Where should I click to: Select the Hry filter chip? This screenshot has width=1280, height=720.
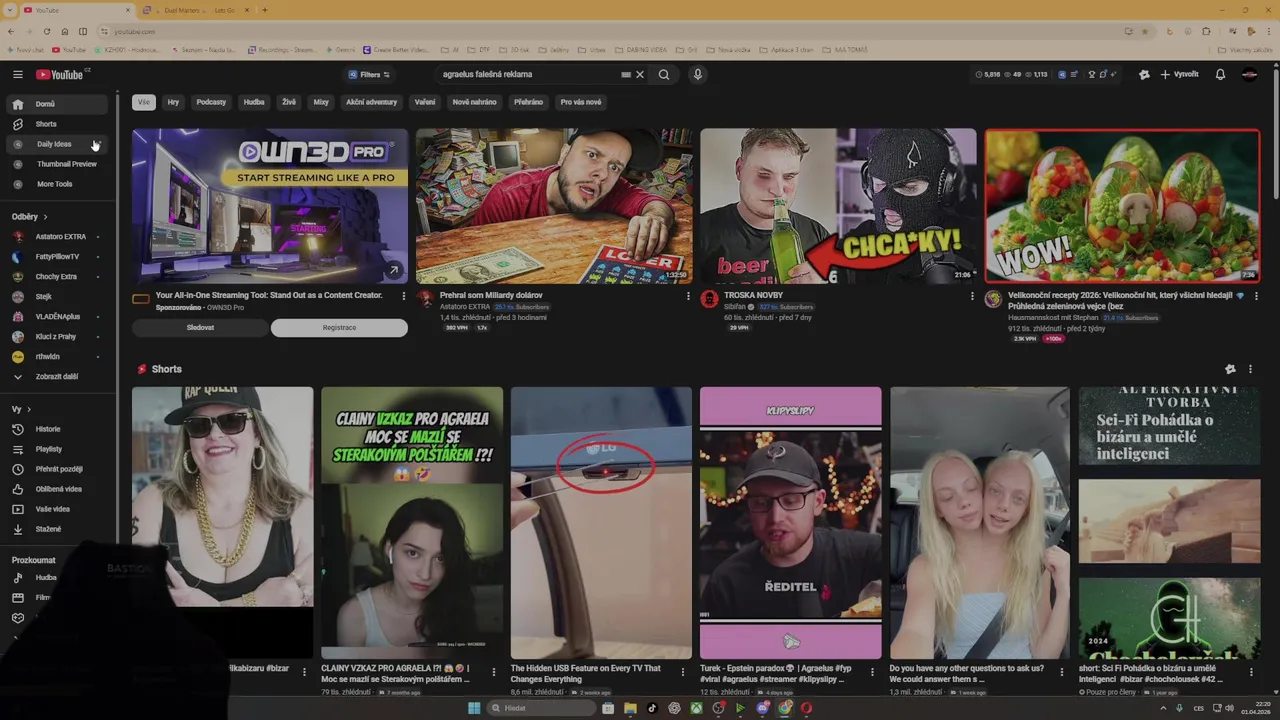[x=173, y=102]
